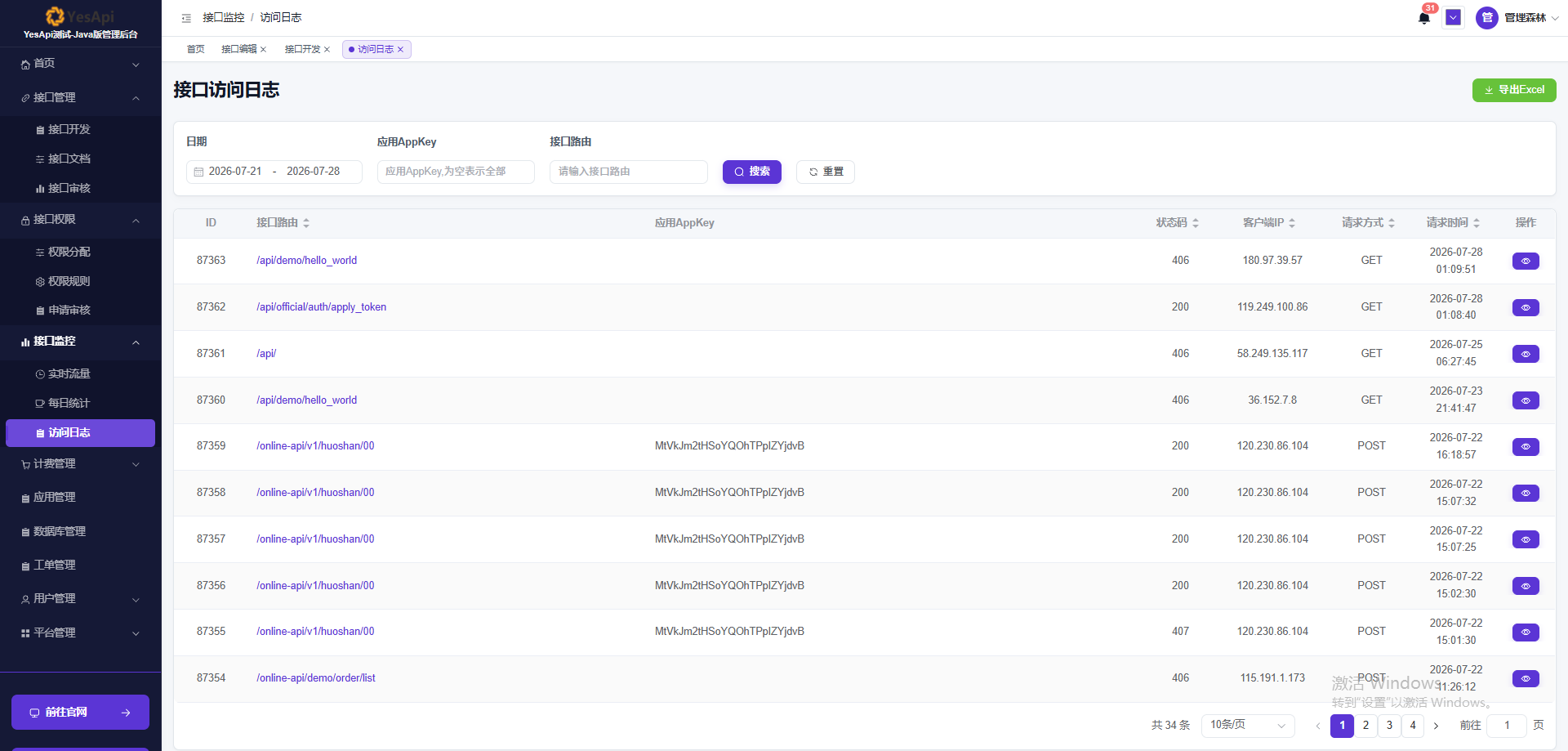The image size is (1568, 751).
Task: View details for log 87357
Action: tap(1526, 539)
